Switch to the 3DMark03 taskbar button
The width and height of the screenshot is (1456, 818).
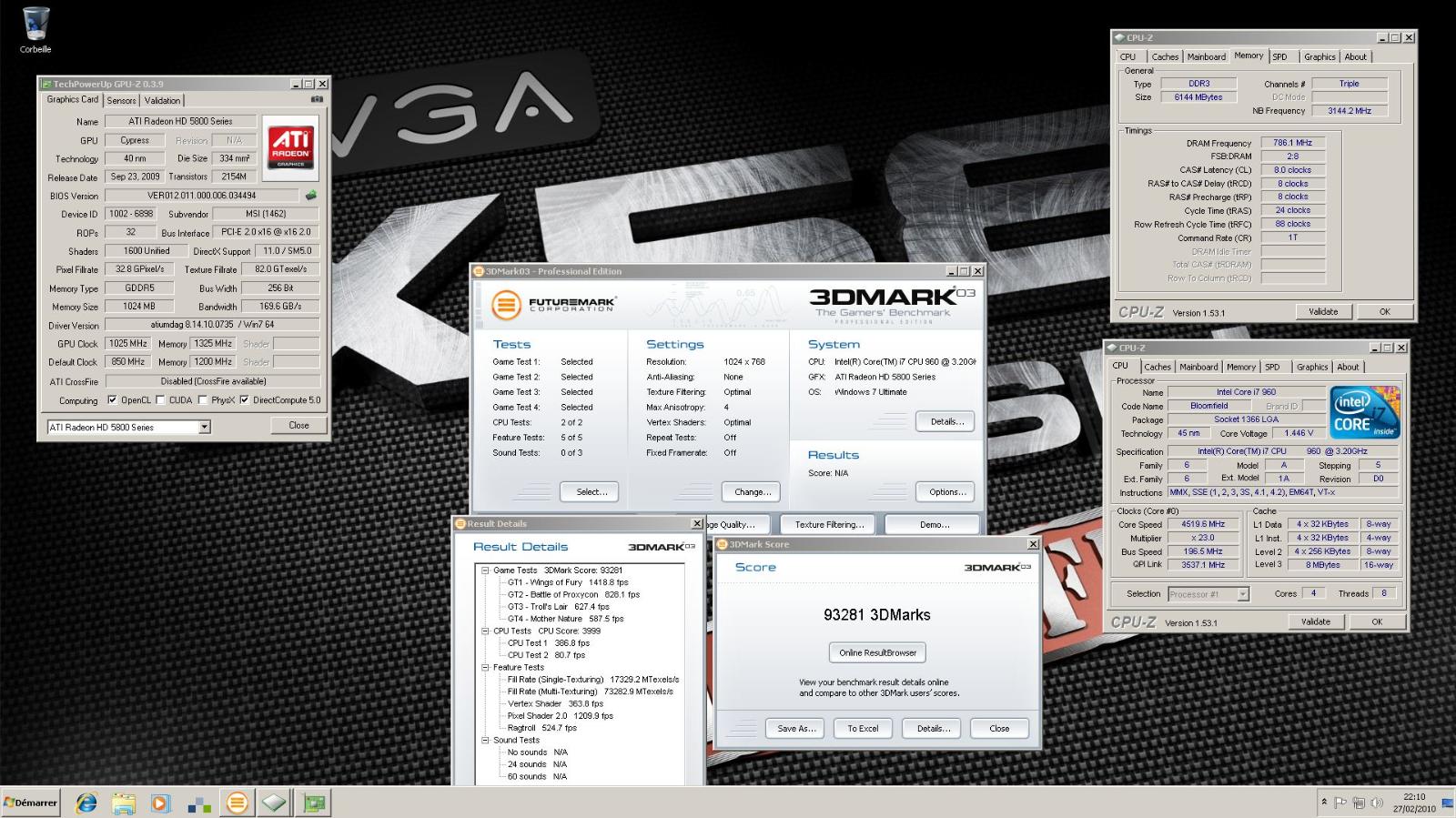point(237,803)
